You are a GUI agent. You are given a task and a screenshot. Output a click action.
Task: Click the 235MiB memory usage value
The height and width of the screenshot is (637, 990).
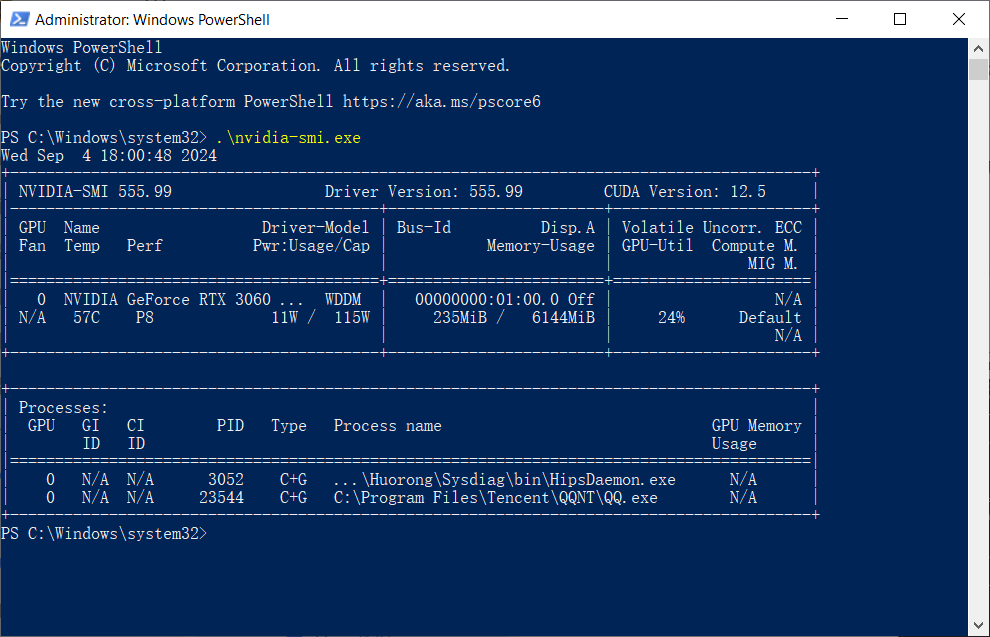pyautogui.click(x=460, y=318)
